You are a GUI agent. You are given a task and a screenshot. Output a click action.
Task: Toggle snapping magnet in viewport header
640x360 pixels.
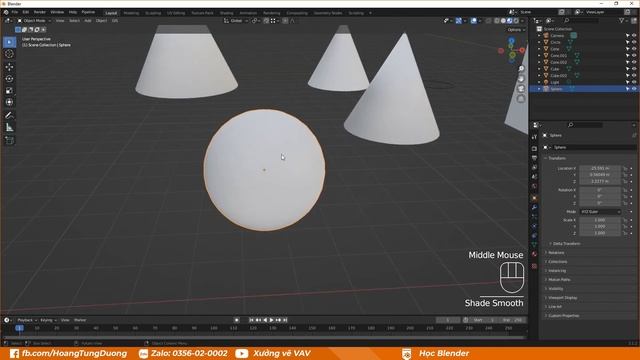tap(267, 20)
